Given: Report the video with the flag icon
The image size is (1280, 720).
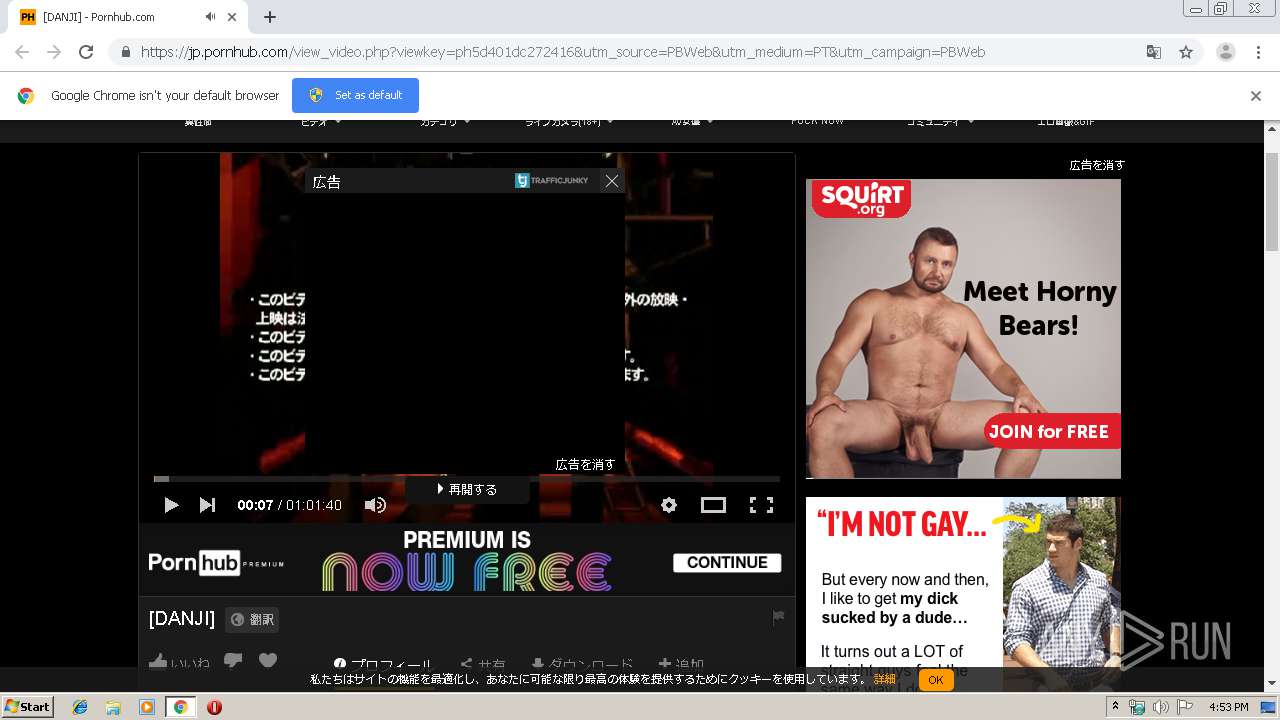Looking at the screenshot, I should 778,617.
